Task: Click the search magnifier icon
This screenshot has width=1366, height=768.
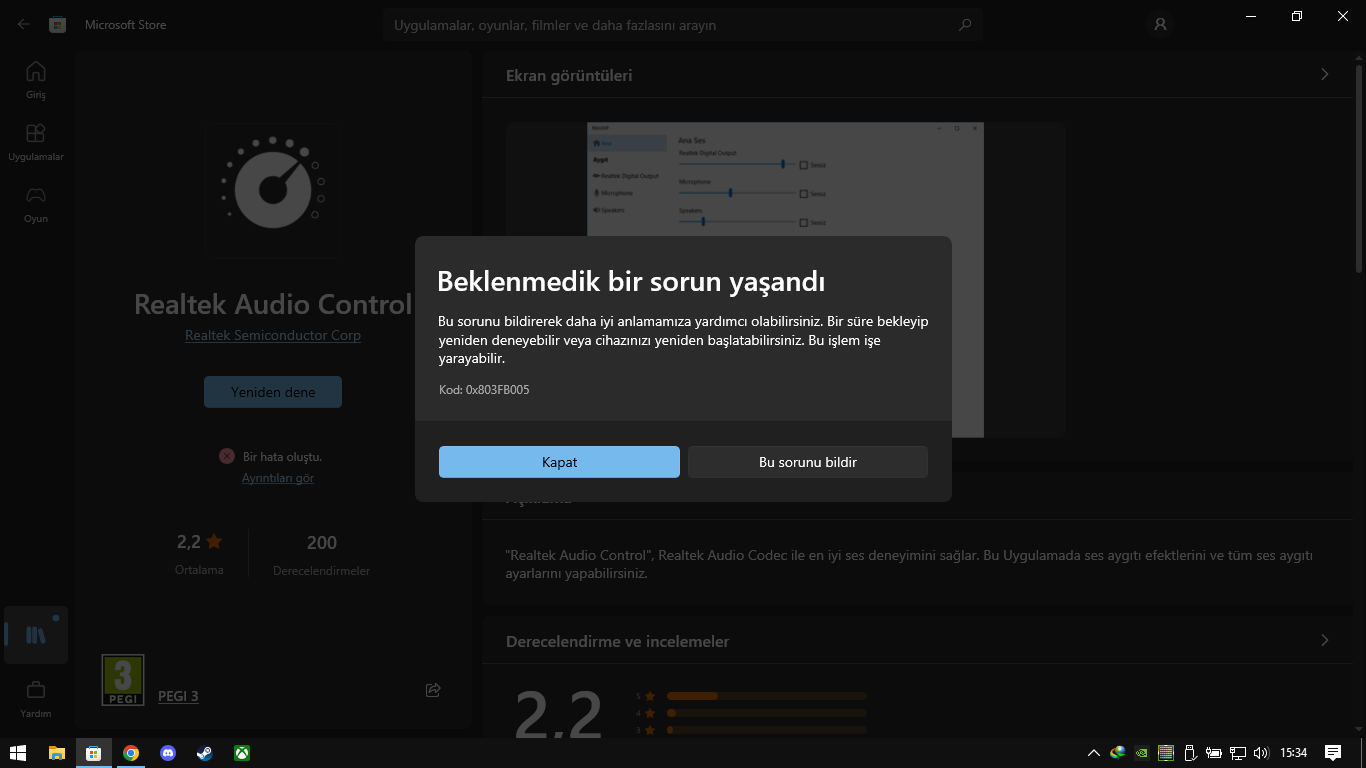Action: pos(965,25)
